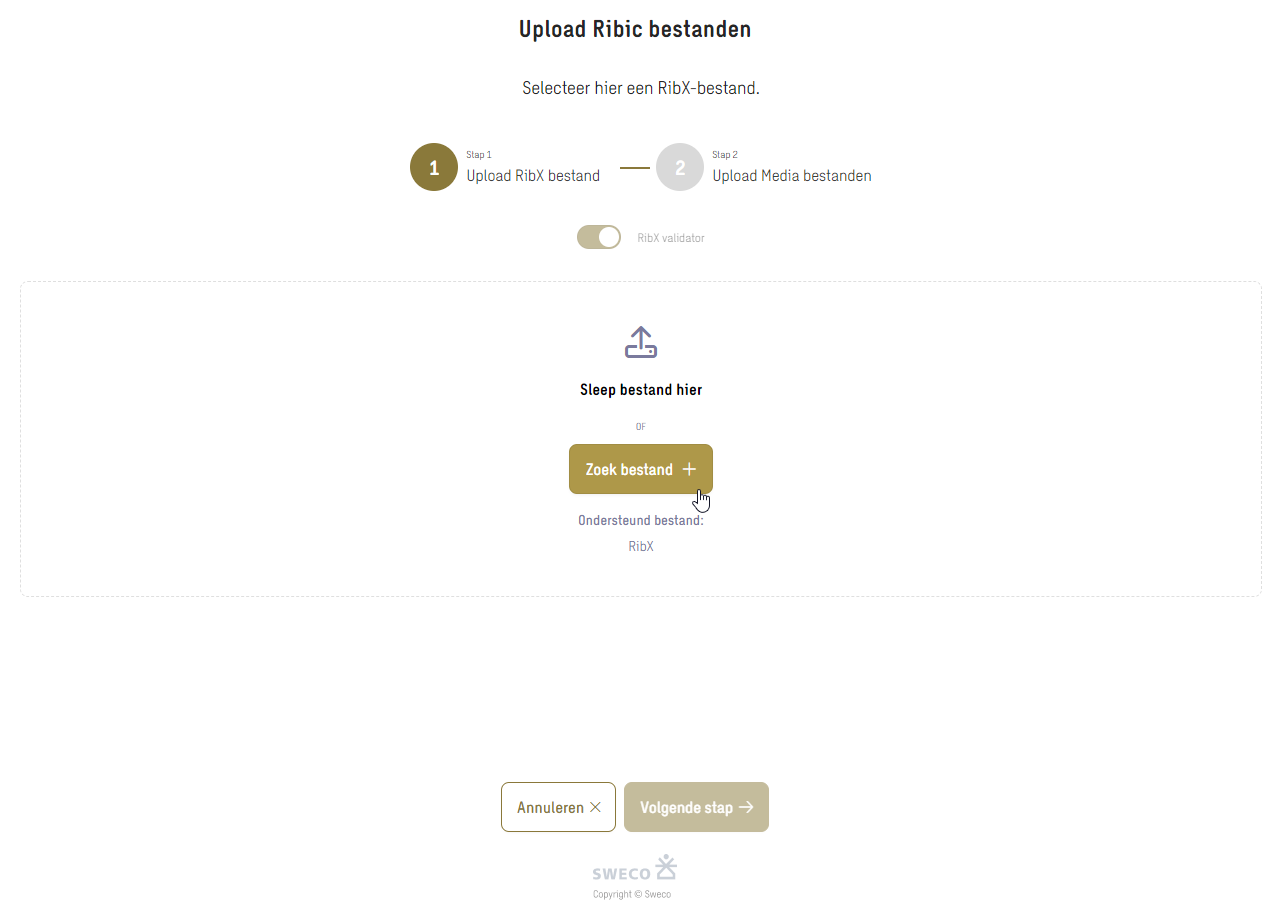Click the Copyright © Sweco footer text
Screen dimensions: 1284x912
[x=632, y=894]
